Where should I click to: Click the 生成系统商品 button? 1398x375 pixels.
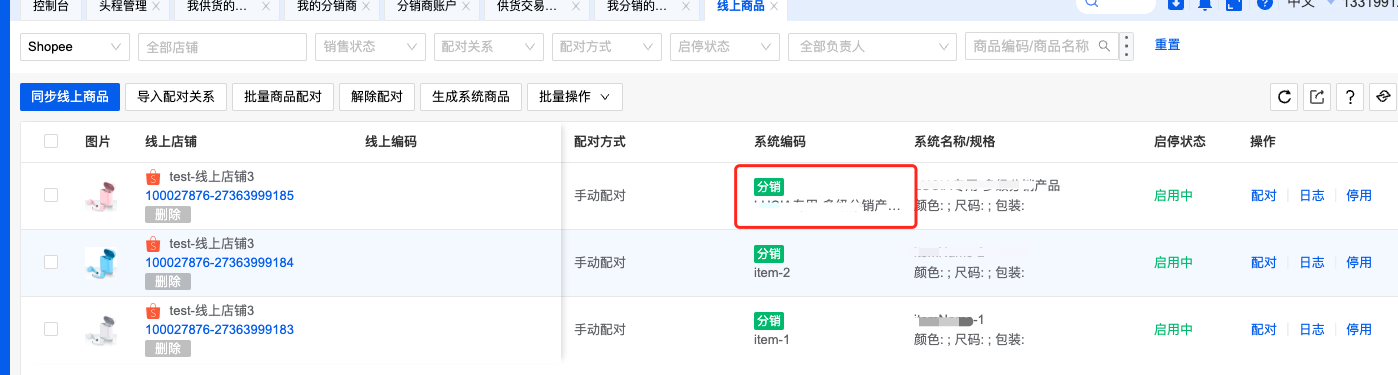pyautogui.click(x=471, y=97)
